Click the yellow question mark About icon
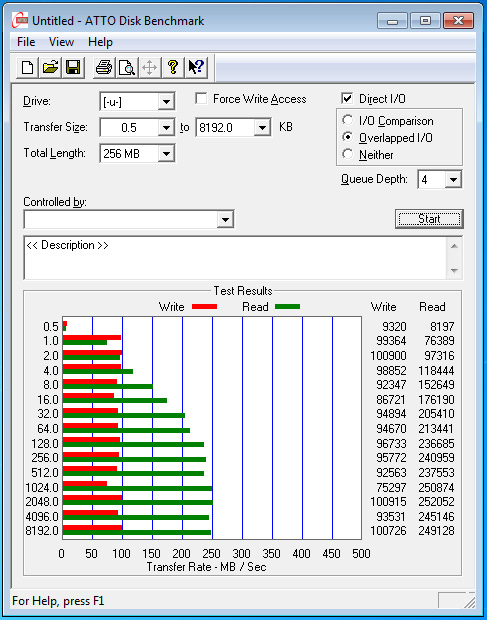The height and width of the screenshot is (620, 487). [x=172, y=67]
